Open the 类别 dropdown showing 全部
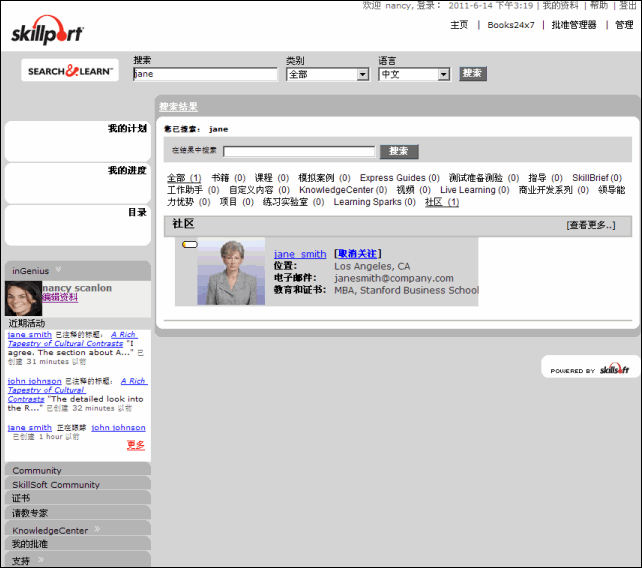 pos(328,75)
